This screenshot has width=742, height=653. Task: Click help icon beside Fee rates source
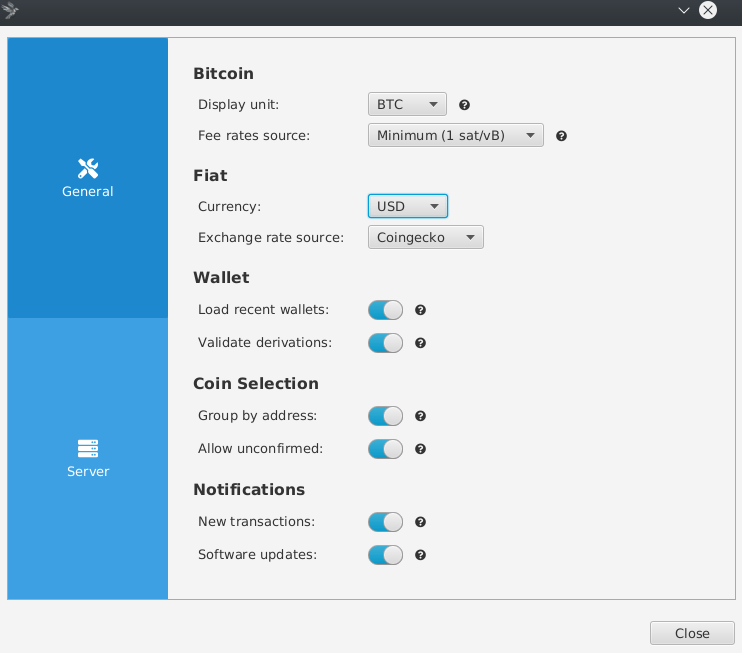[561, 136]
